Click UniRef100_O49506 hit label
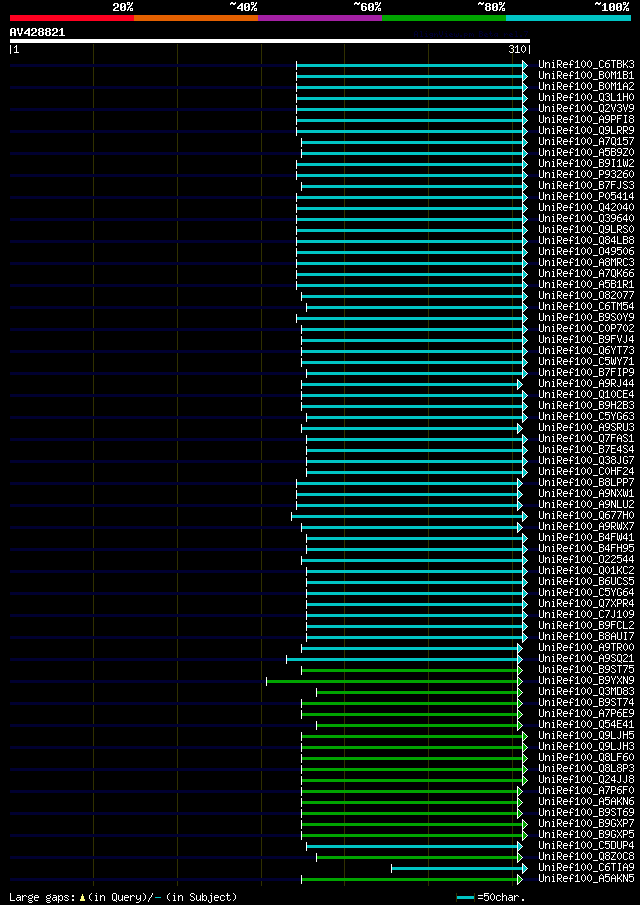640x905 pixels. tap(586, 252)
